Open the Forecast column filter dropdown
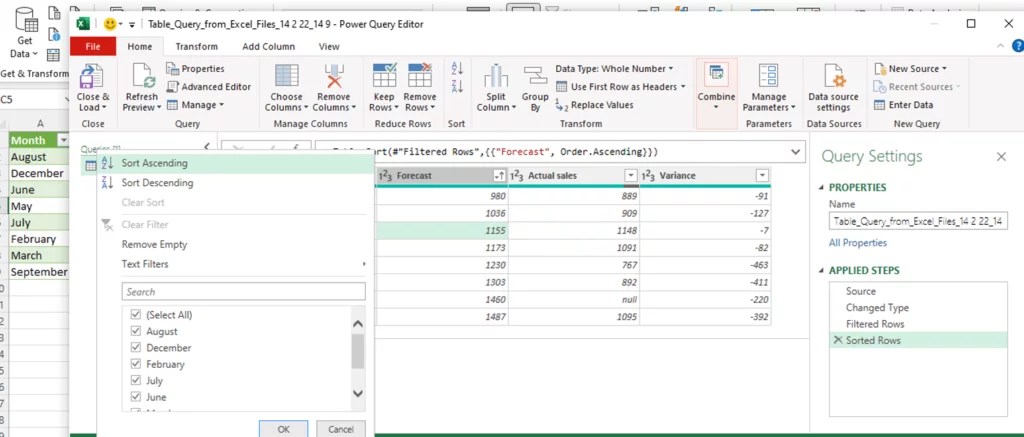The image size is (1024, 437). pyautogui.click(x=499, y=175)
